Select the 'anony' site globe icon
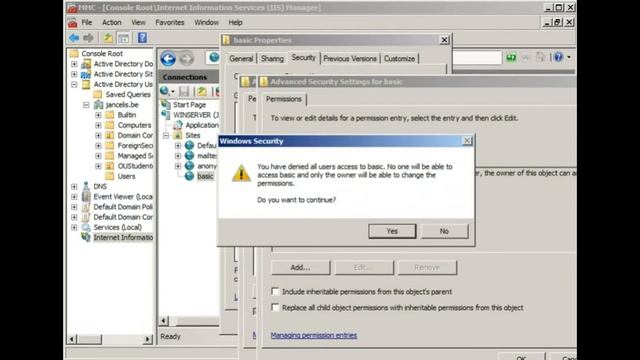This screenshot has height=360, width=640. [189, 166]
